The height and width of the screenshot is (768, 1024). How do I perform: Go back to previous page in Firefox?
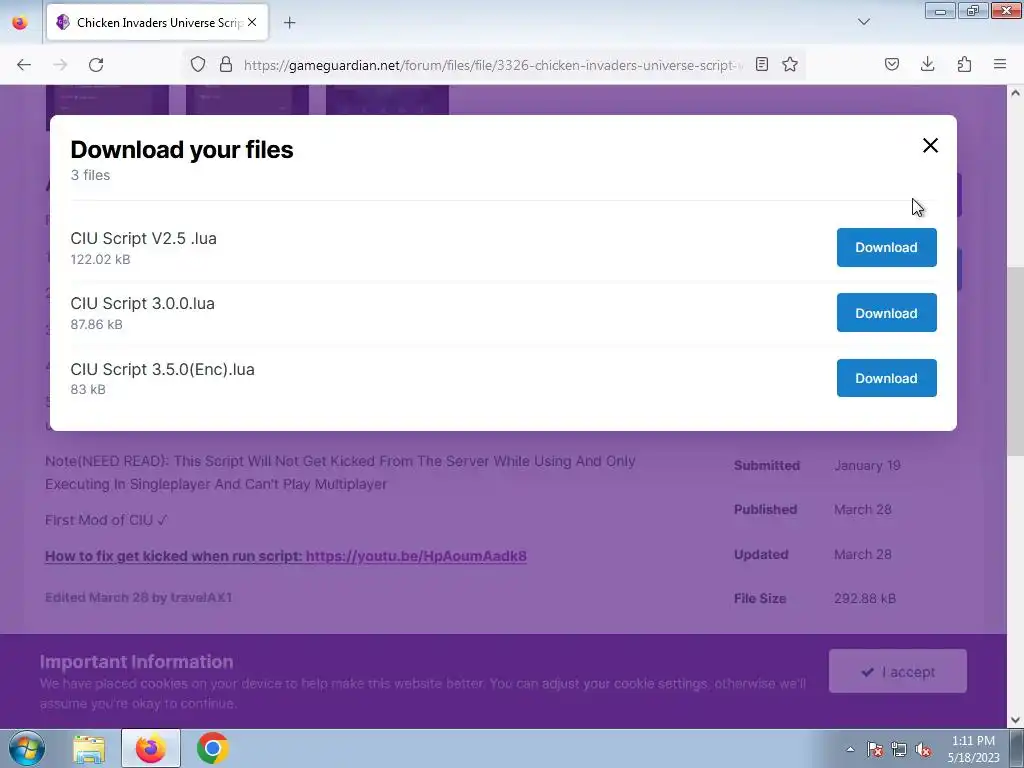click(24, 65)
